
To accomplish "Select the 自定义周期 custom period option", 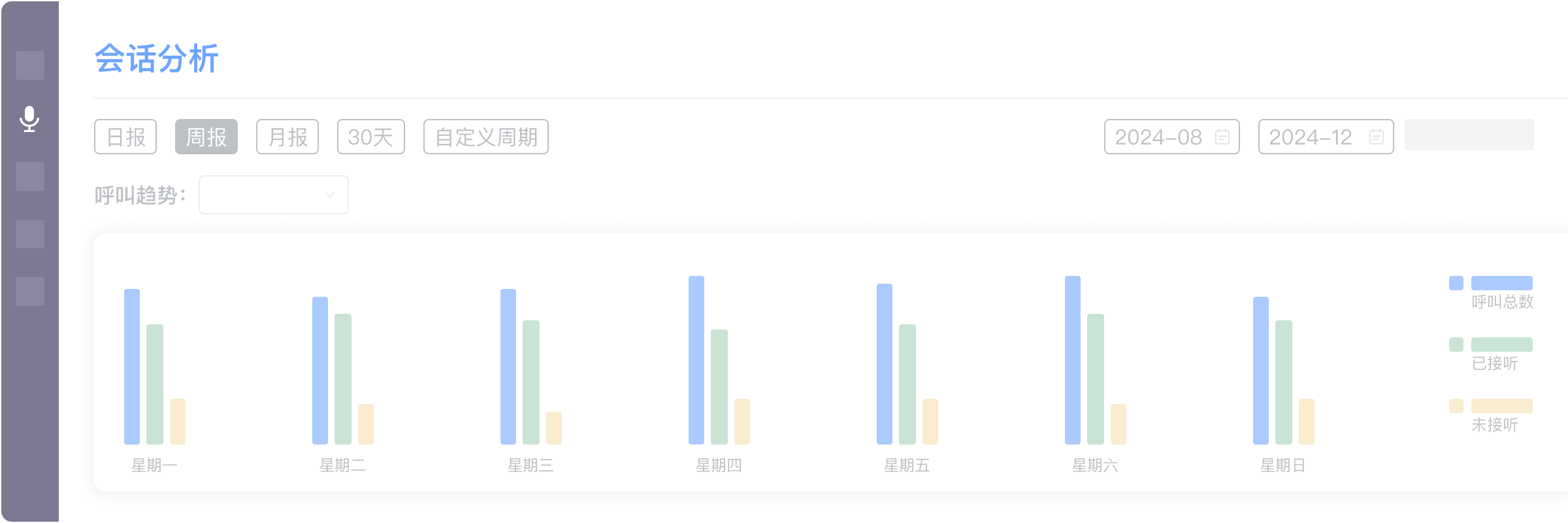I will (x=486, y=137).
